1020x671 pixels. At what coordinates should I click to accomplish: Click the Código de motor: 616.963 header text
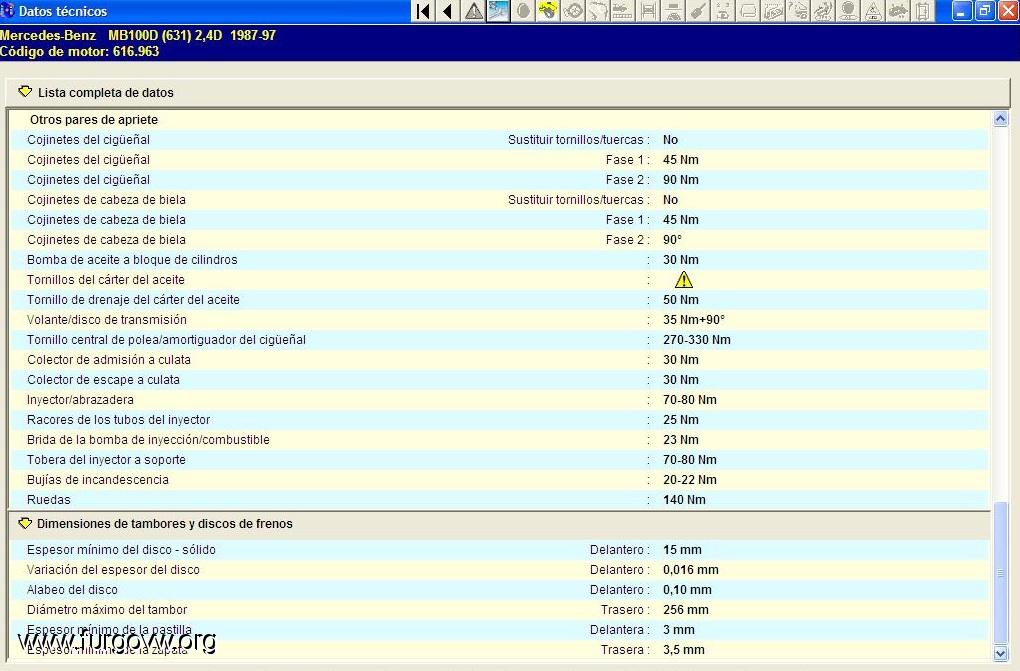click(79, 51)
